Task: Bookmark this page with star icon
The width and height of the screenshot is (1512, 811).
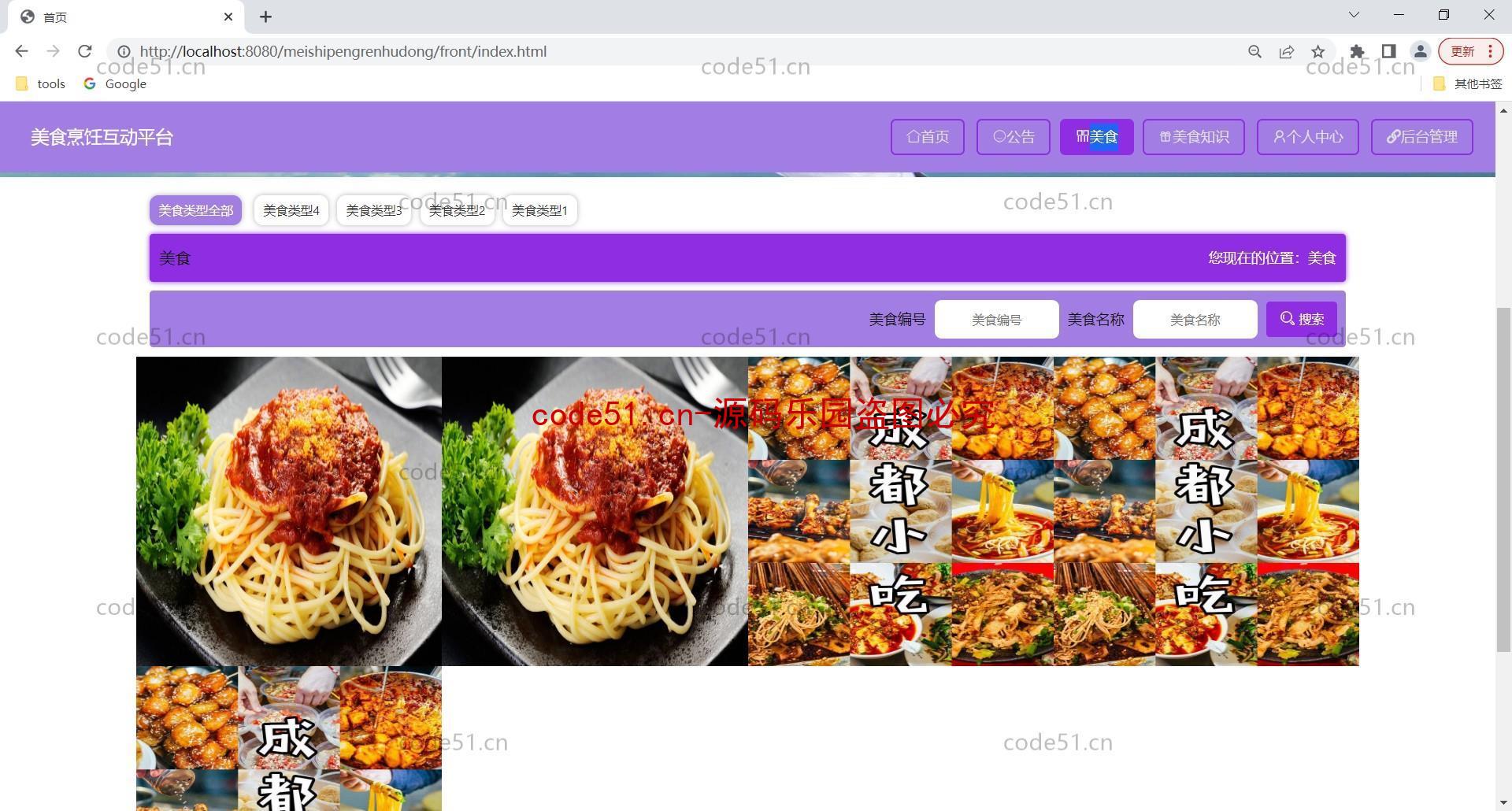Action: click(x=1317, y=51)
